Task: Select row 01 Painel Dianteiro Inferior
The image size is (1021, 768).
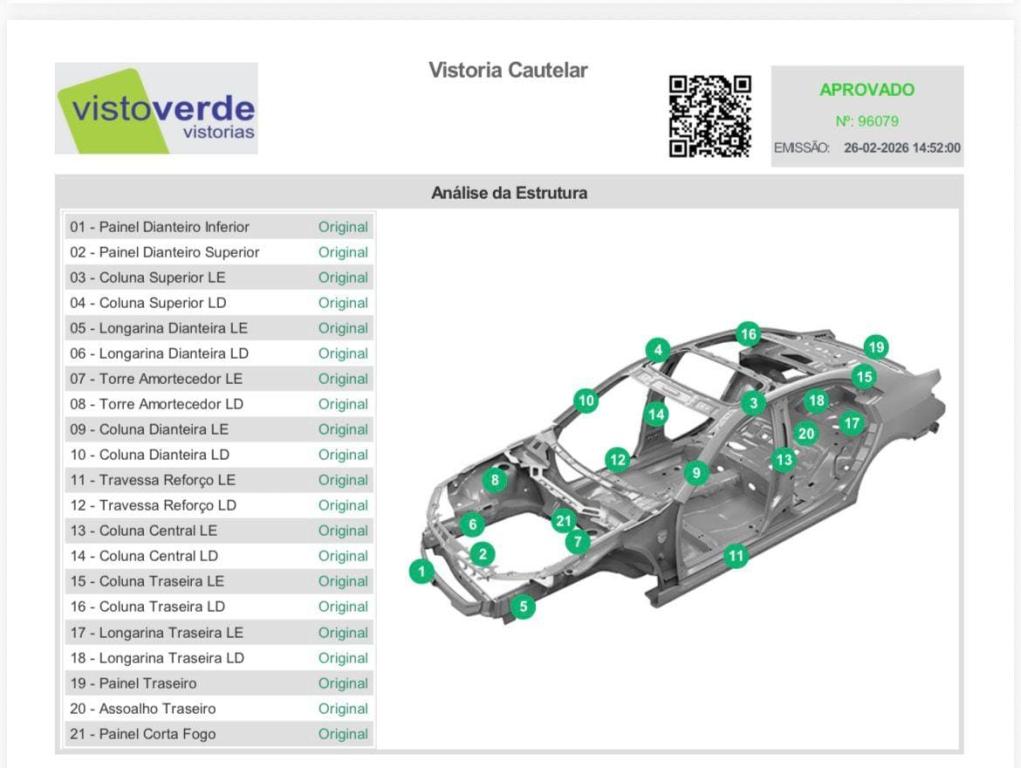Action: tap(159, 227)
